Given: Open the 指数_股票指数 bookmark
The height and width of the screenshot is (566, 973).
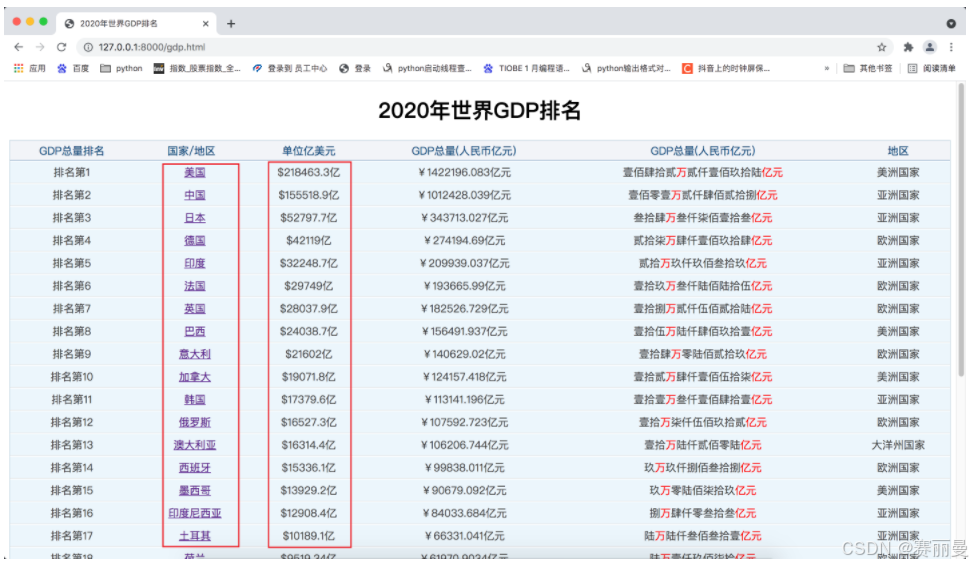Looking at the screenshot, I should [x=197, y=68].
